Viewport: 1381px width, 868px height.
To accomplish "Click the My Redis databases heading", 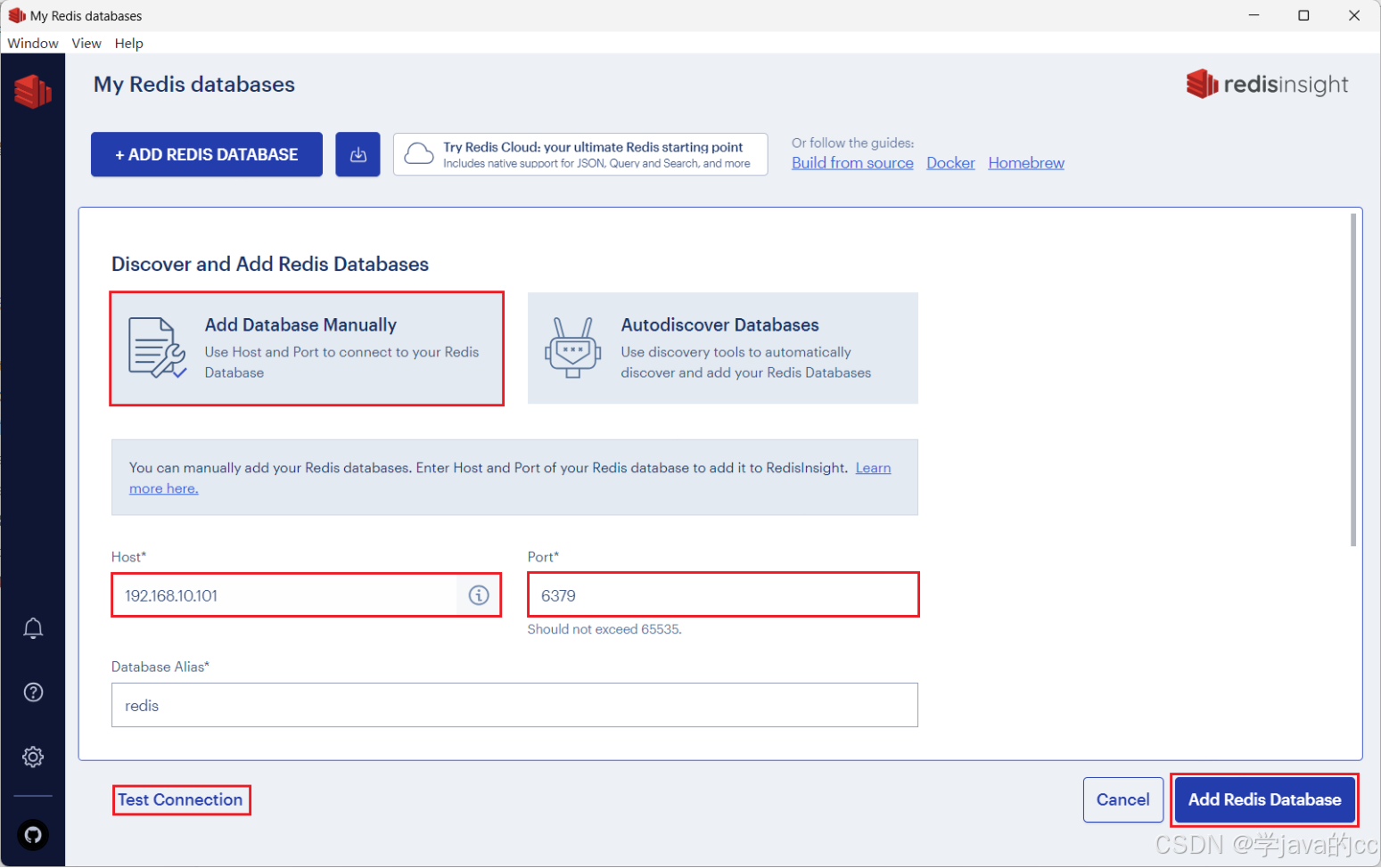I will coord(194,85).
